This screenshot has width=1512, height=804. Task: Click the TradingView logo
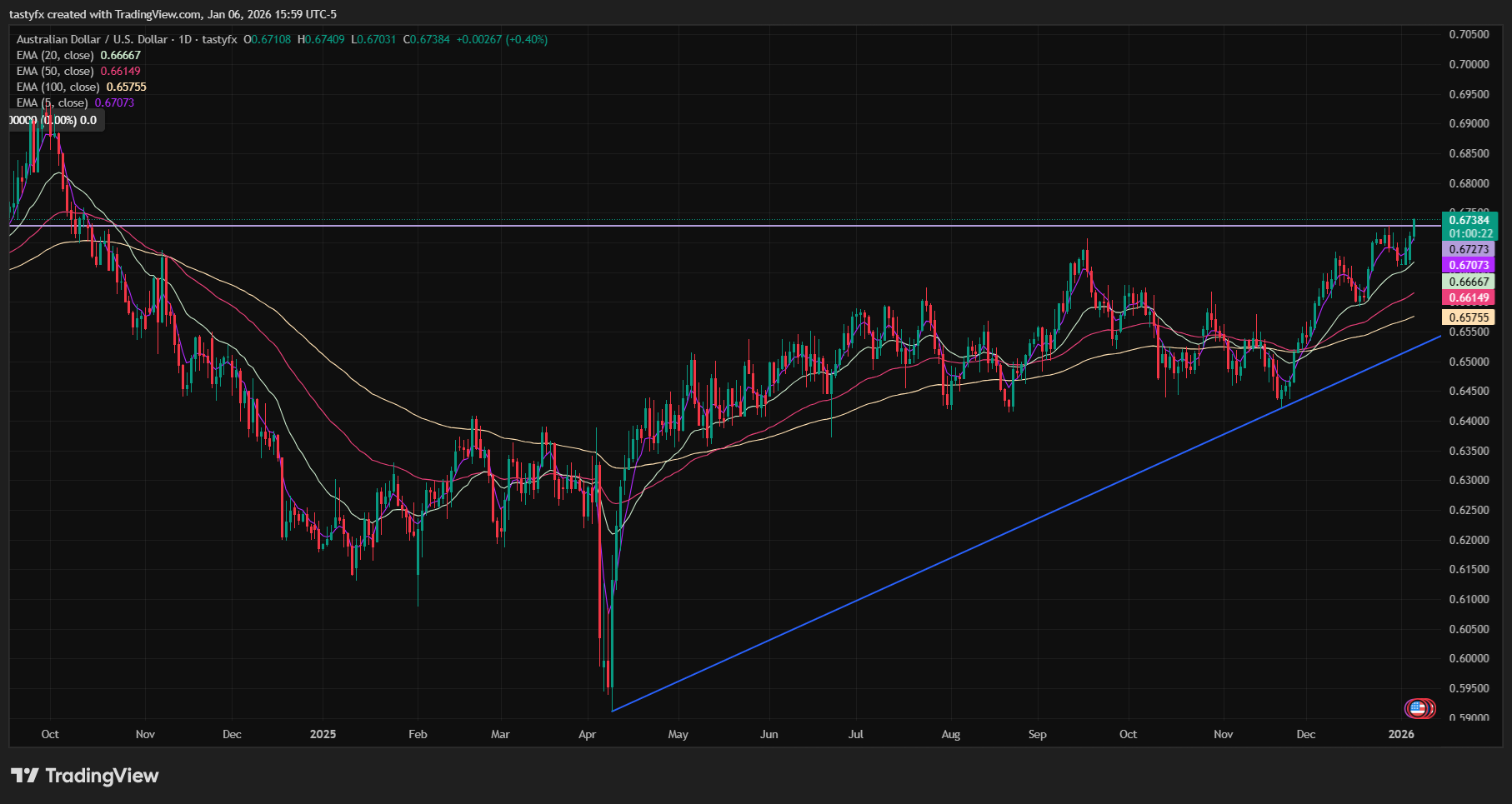tap(83, 776)
